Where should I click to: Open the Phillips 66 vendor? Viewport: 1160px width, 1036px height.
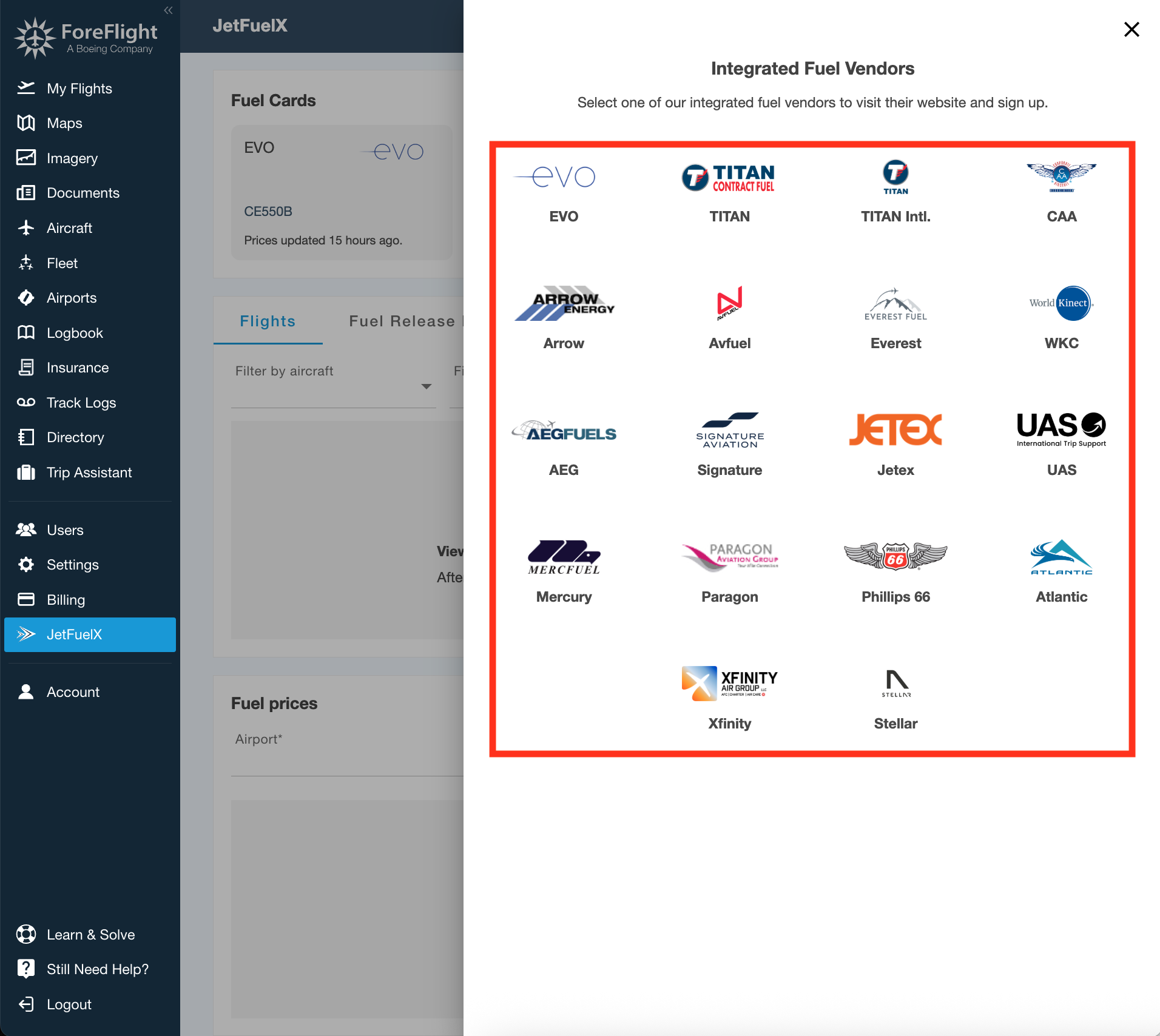point(895,573)
